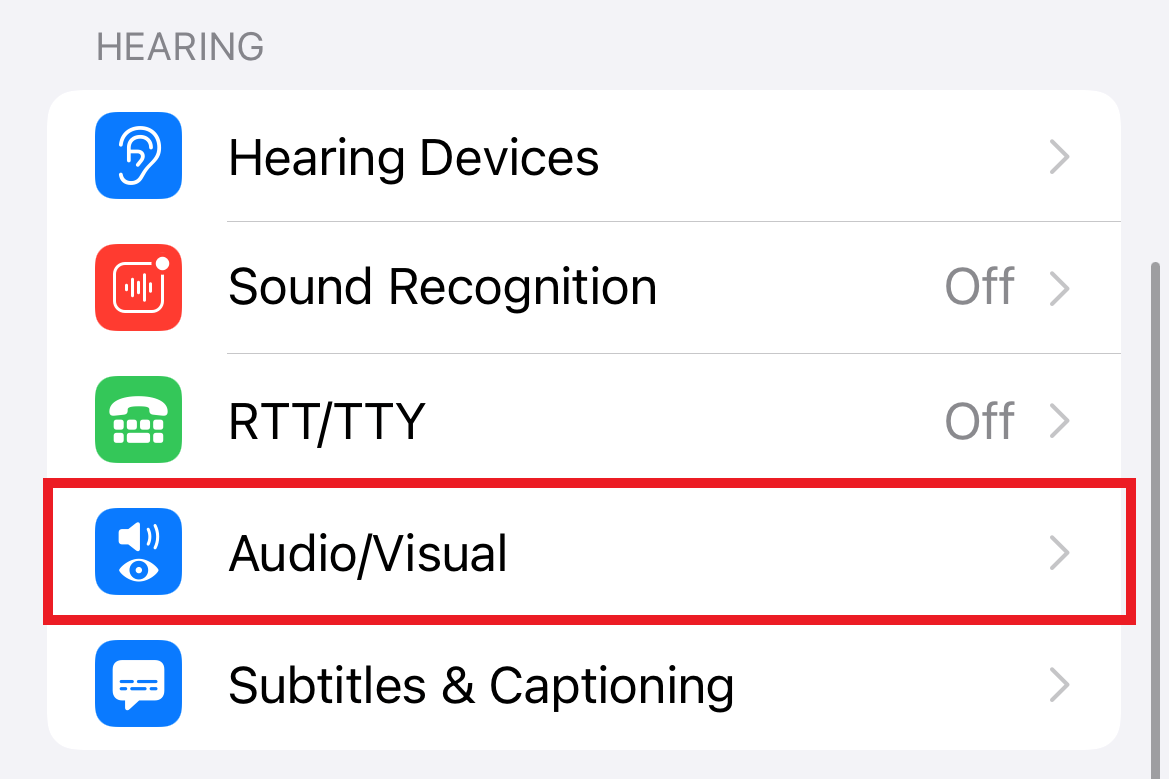
Task: Expand the Subtitles & Captioning chevron
Action: click(1059, 684)
